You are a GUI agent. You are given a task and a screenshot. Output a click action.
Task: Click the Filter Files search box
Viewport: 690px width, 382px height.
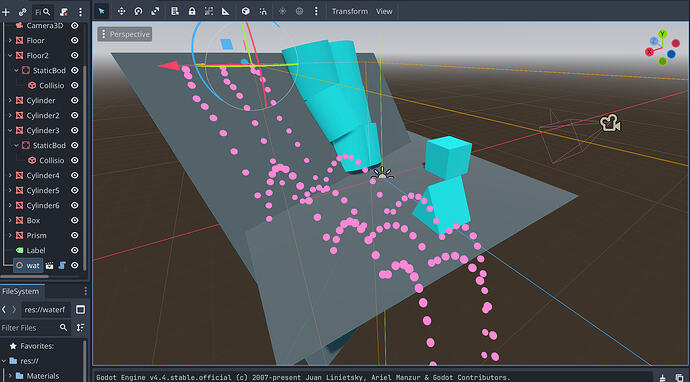[x=34, y=328]
